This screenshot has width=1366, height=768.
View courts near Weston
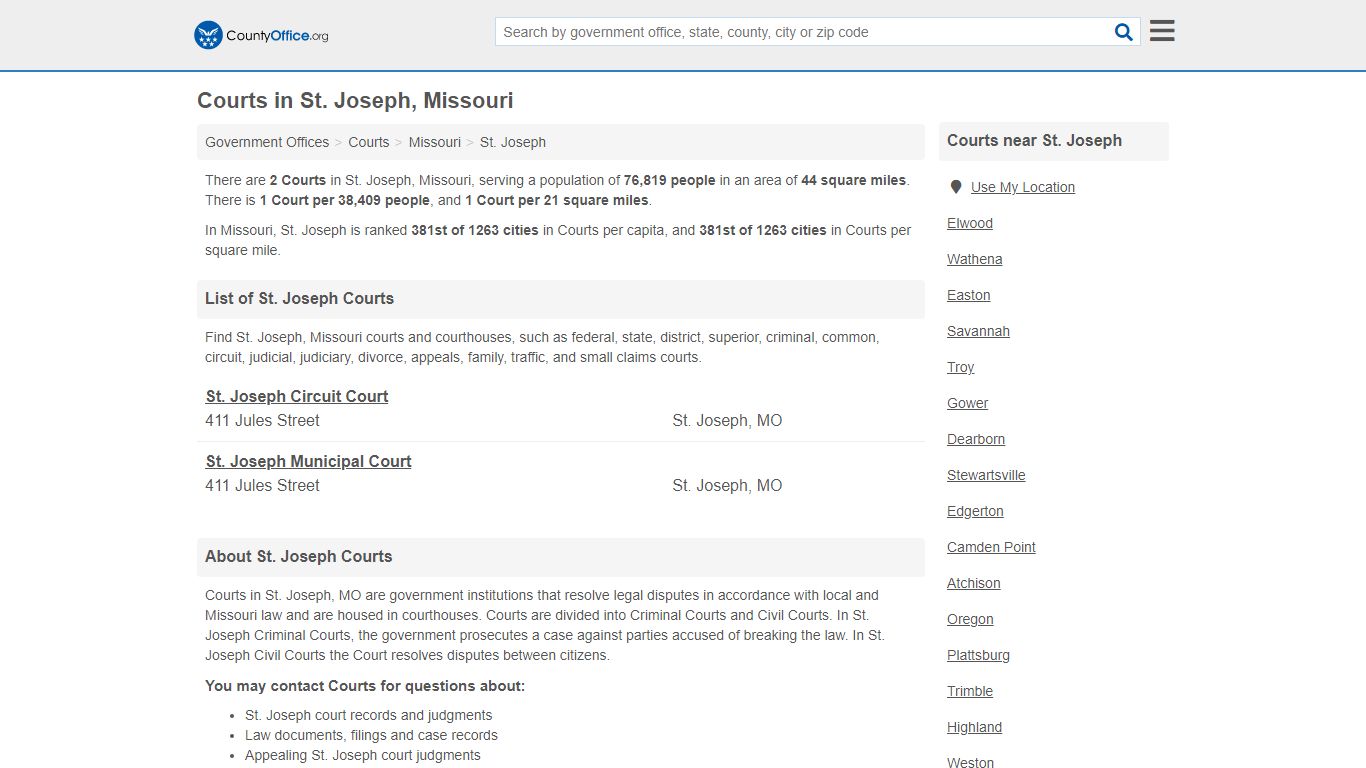click(x=971, y=762)
